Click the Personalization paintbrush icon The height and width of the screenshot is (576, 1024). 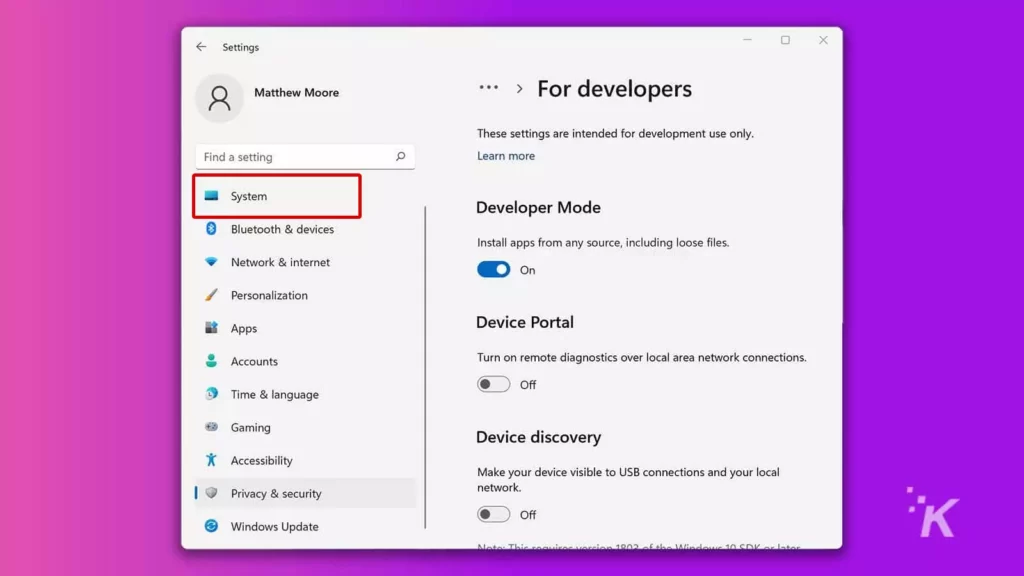(x=211, y=295)
